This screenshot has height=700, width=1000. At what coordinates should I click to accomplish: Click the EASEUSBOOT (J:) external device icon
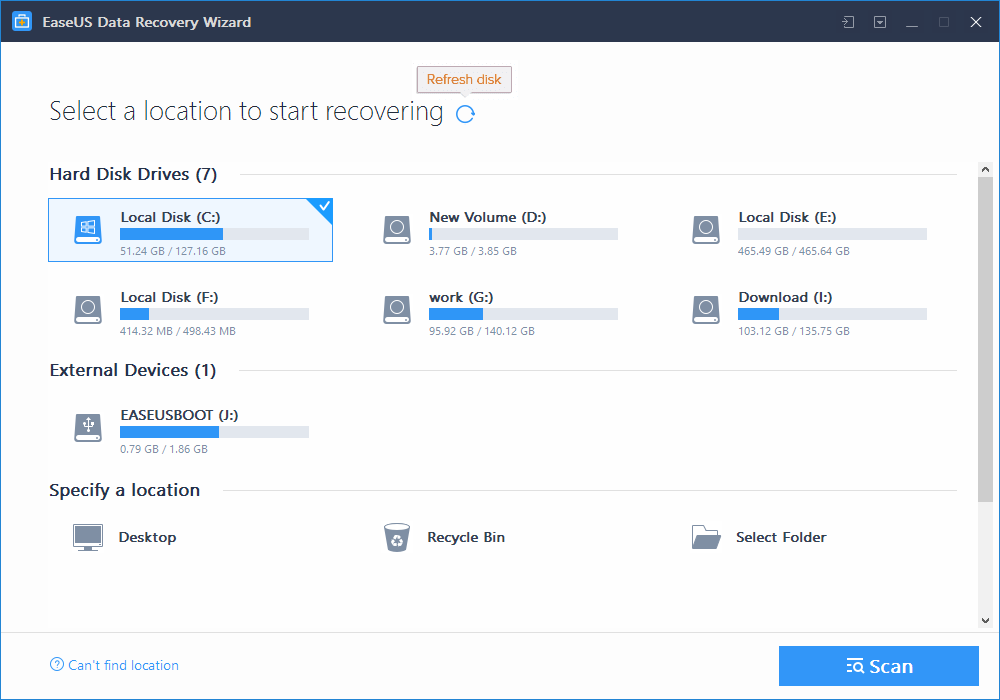tap(87, 427)
